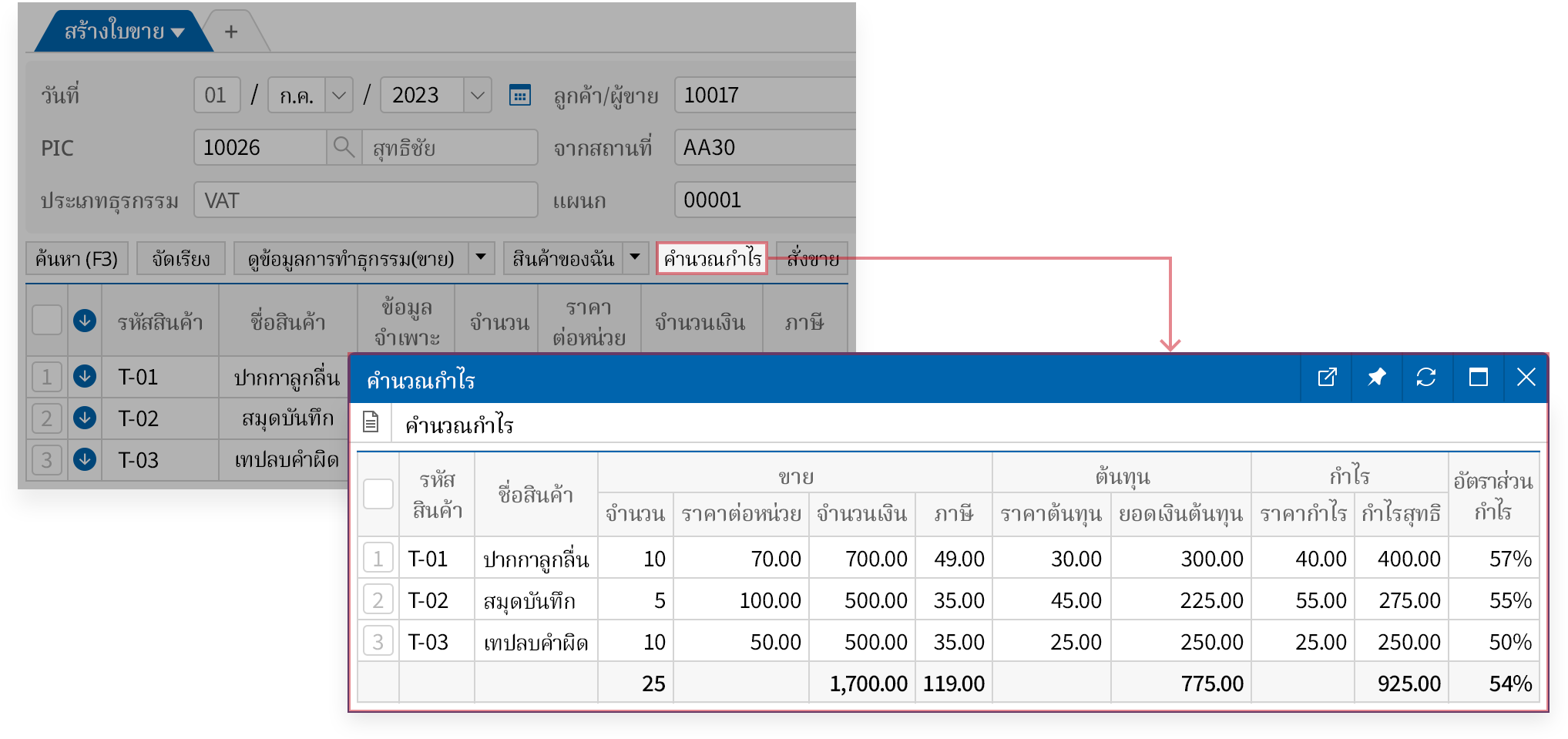
Task: Click the blue arrow on row T-01
Action: point(85,377)
